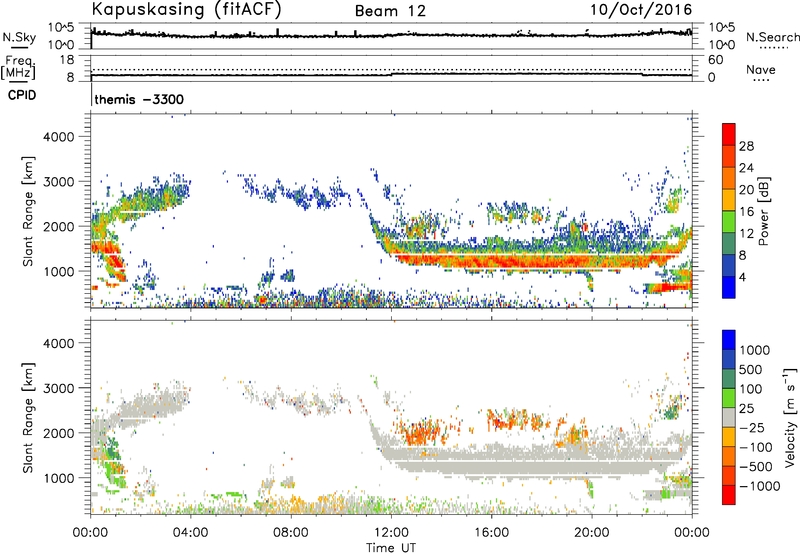Click the 4000 tick in power panel
The width and height of the screenshot is (800, 554).
coord(59,137)
